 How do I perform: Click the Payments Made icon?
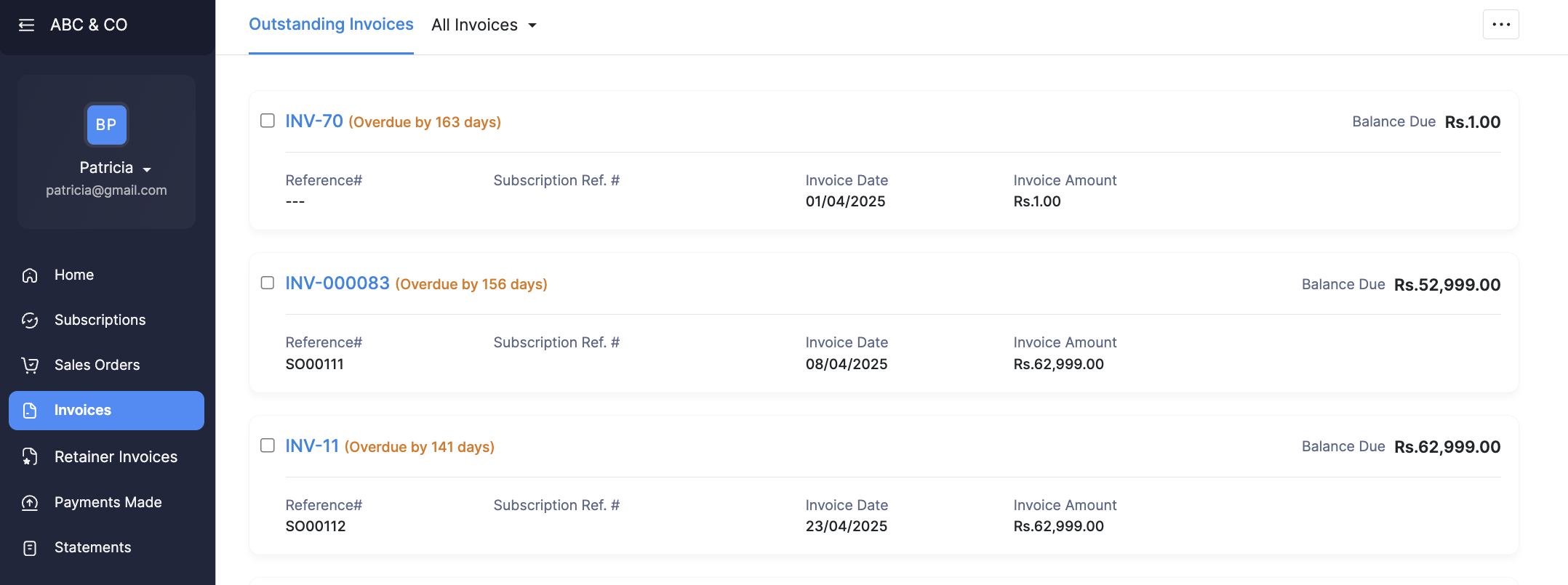[30, 503]
